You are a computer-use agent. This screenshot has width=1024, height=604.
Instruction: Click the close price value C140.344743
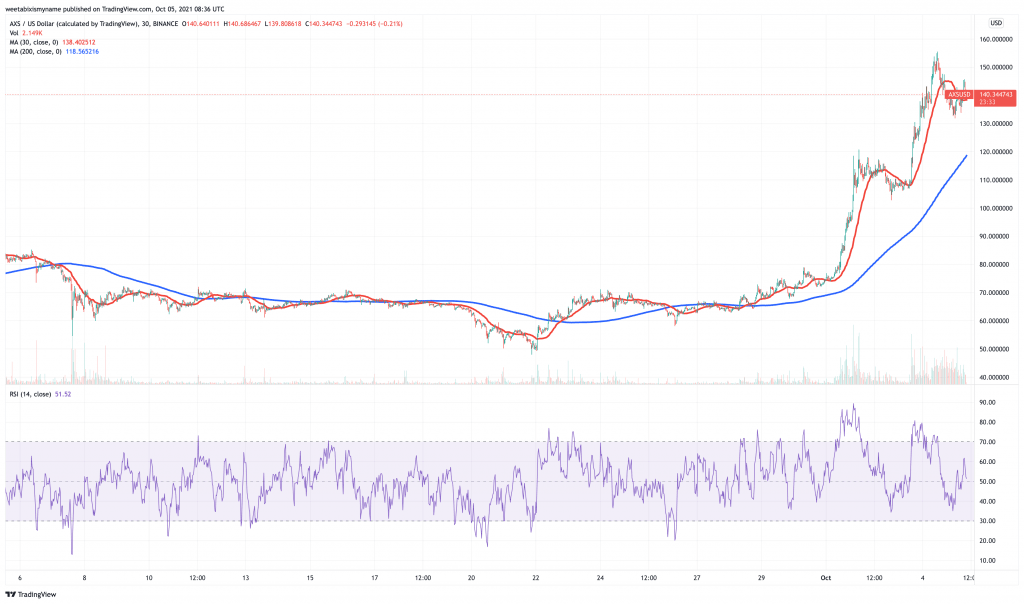point(323,24)
